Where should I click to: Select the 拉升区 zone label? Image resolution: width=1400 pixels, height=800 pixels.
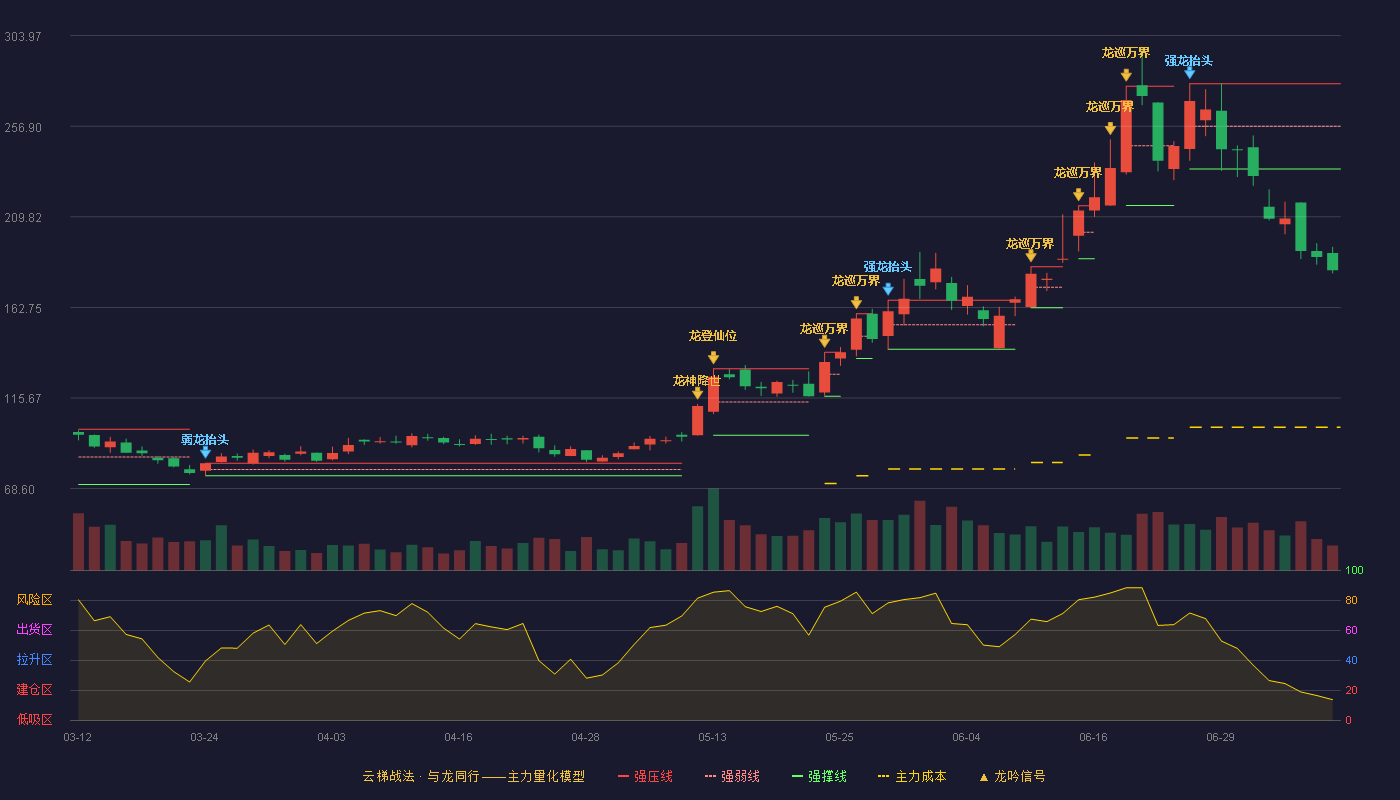tap(34, 660)
